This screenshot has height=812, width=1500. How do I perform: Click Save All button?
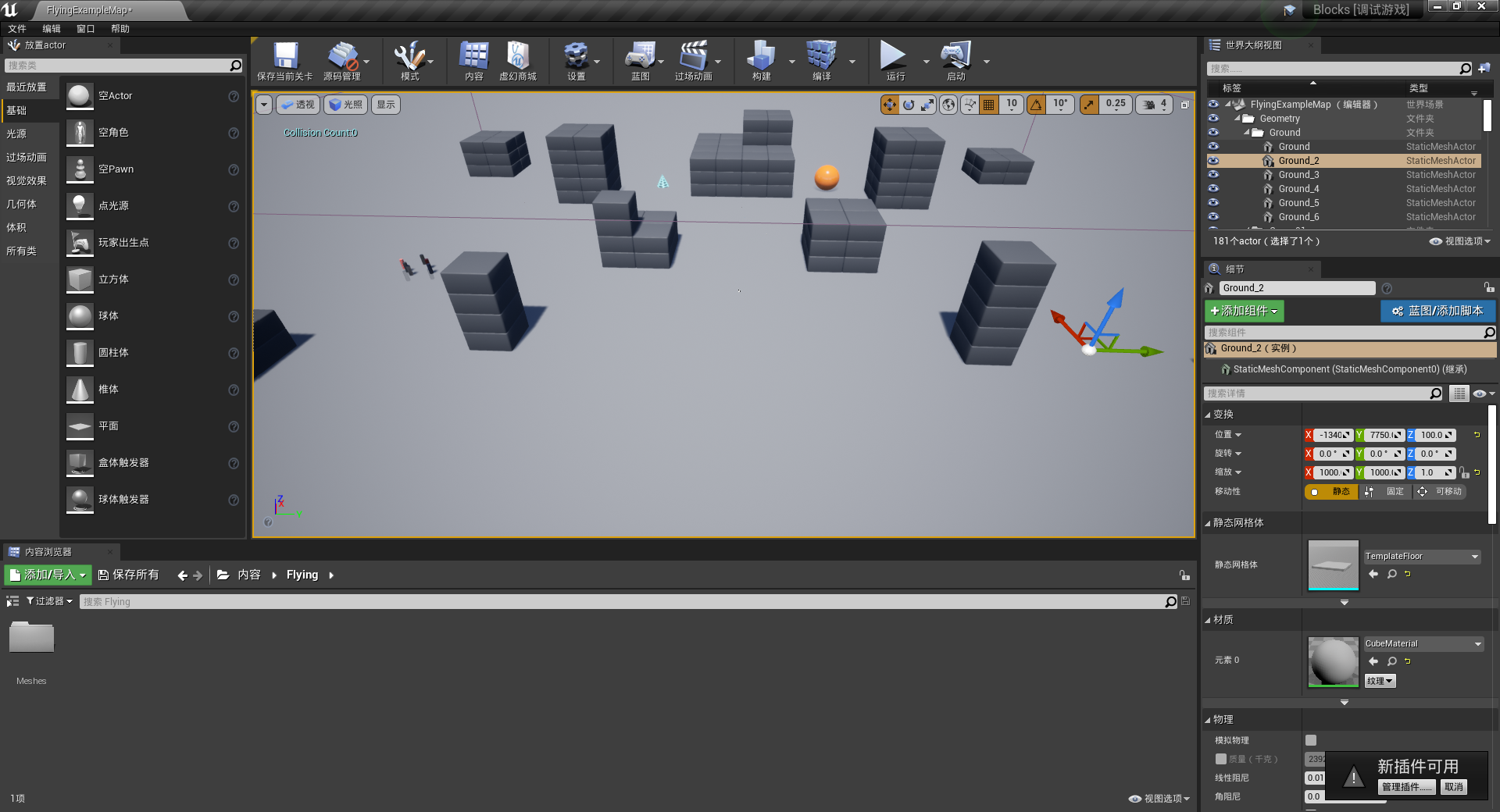128,575
